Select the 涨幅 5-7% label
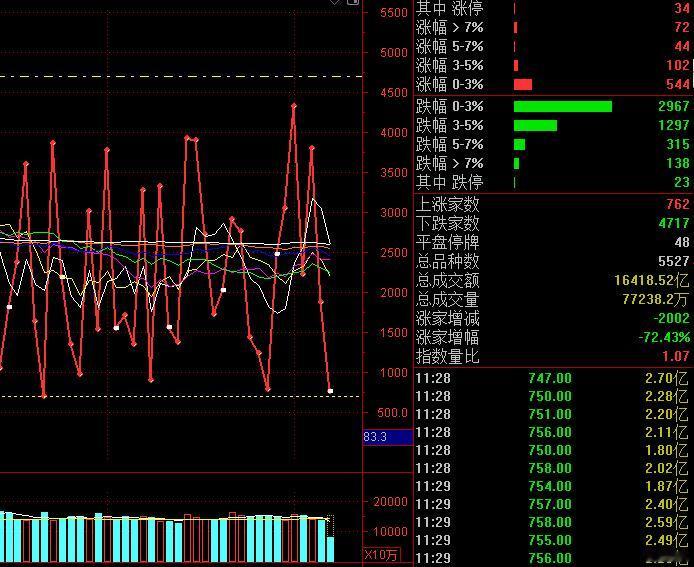694x567 pixels. point(449,46)
